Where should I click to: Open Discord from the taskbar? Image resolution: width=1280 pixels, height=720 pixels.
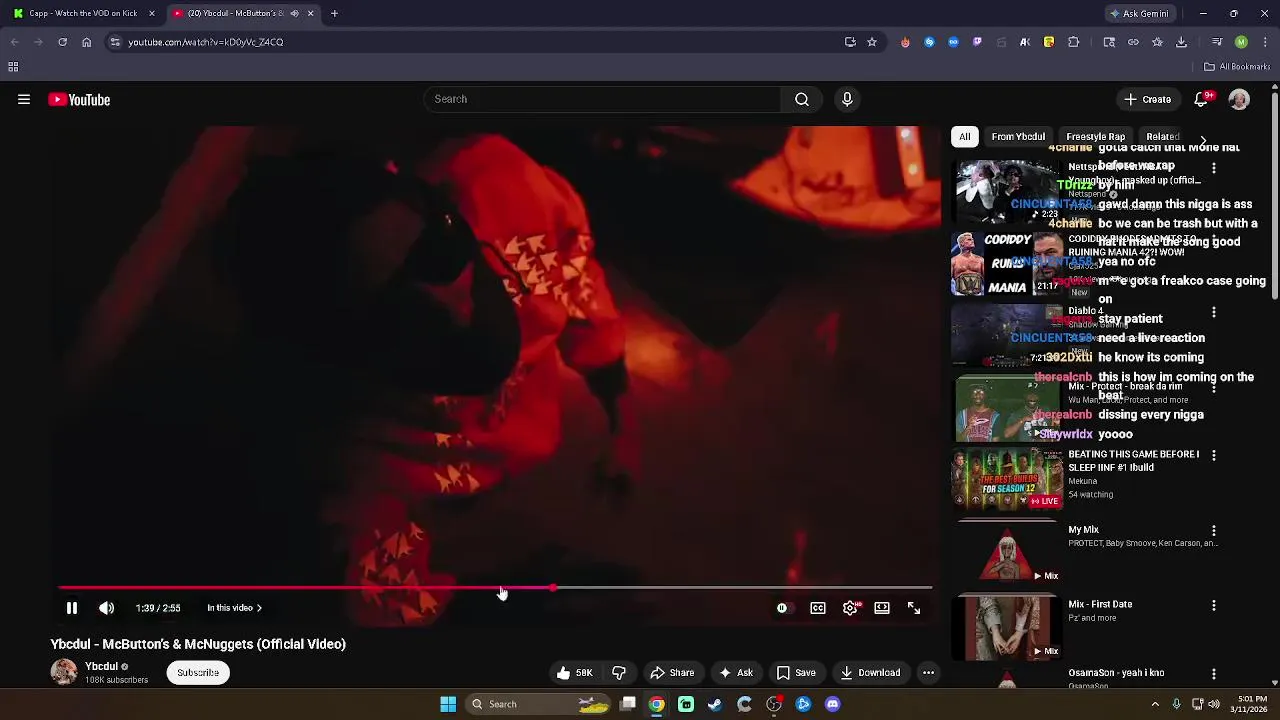833,704
